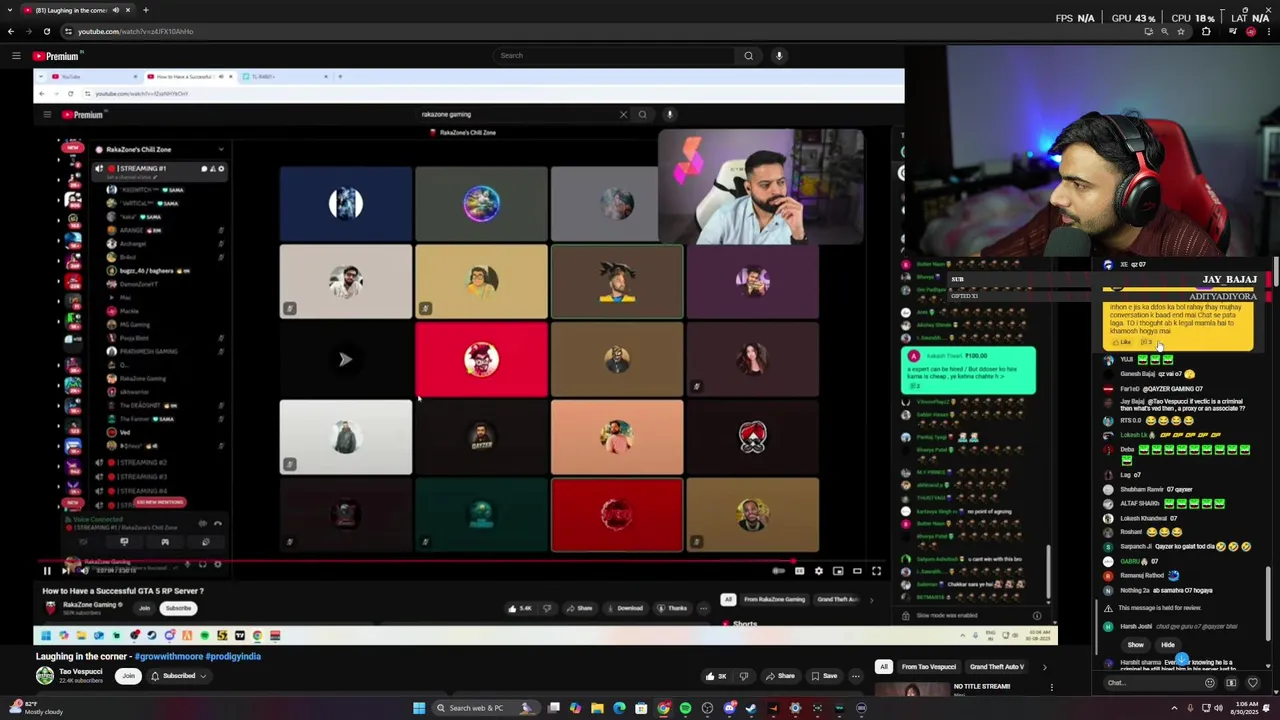Click Subscribe under RakaZone Gaming in video
Screen dimensions: 1280x720
pyautogui.click(x=178, y=608)
